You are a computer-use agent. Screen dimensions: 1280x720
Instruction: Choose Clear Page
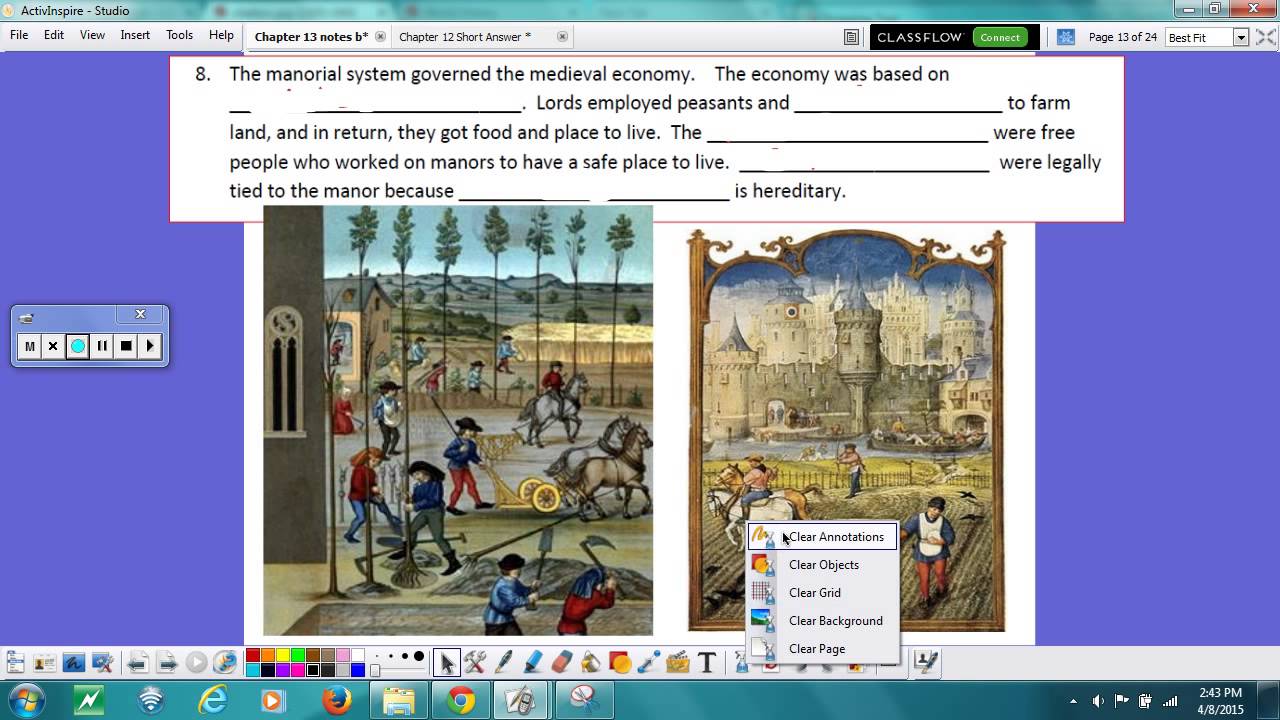click(x=823, y=649)
